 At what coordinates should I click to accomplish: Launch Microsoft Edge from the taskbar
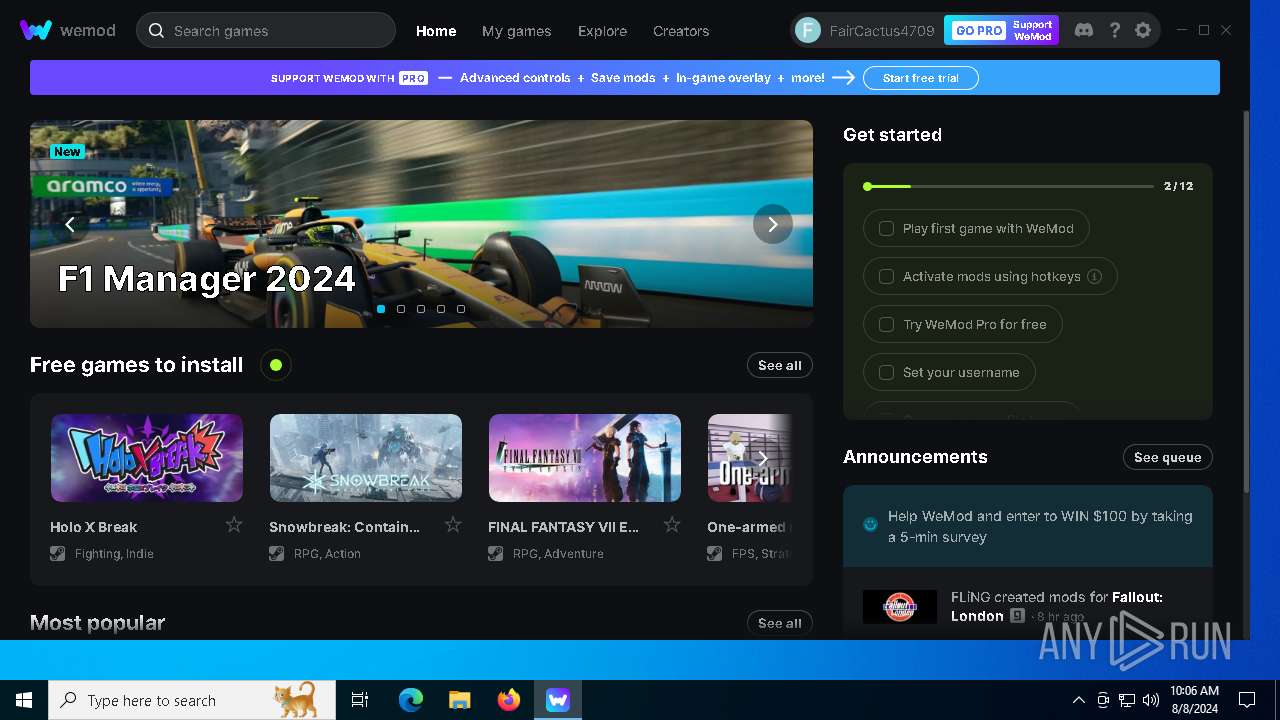pos(410,700)
